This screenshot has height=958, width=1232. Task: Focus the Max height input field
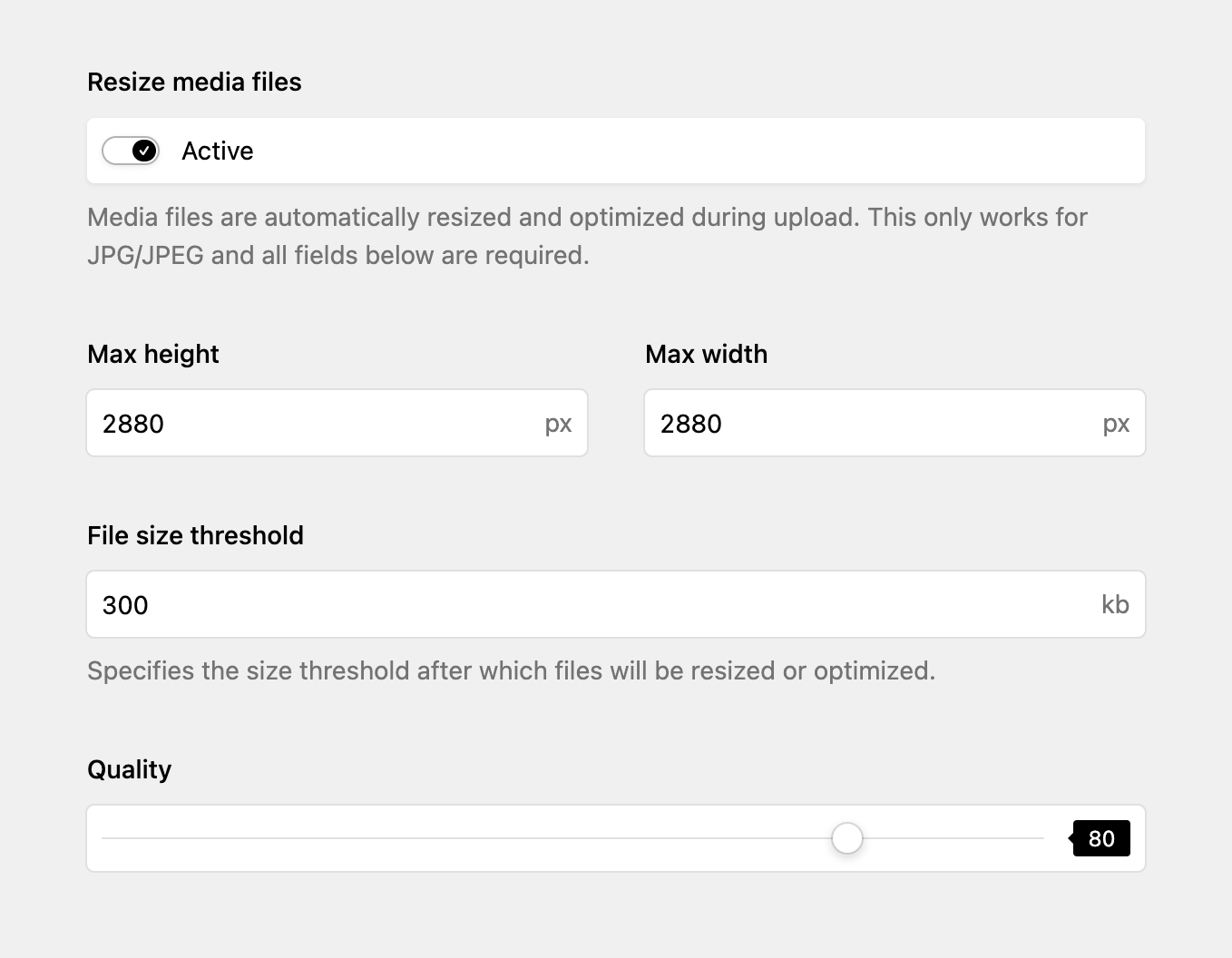point(337,423)
